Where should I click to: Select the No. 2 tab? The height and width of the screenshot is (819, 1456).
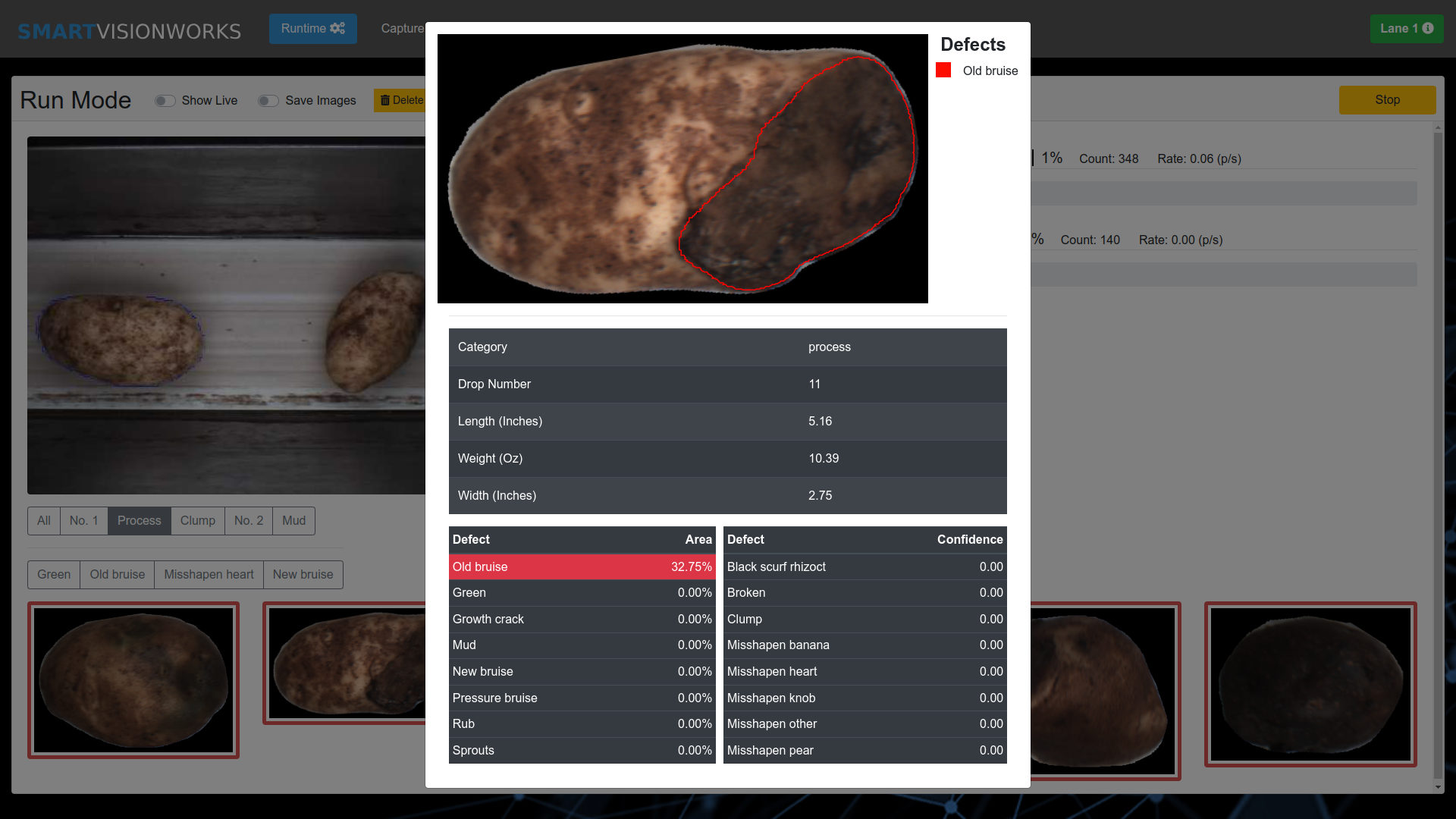click(249, 521)
